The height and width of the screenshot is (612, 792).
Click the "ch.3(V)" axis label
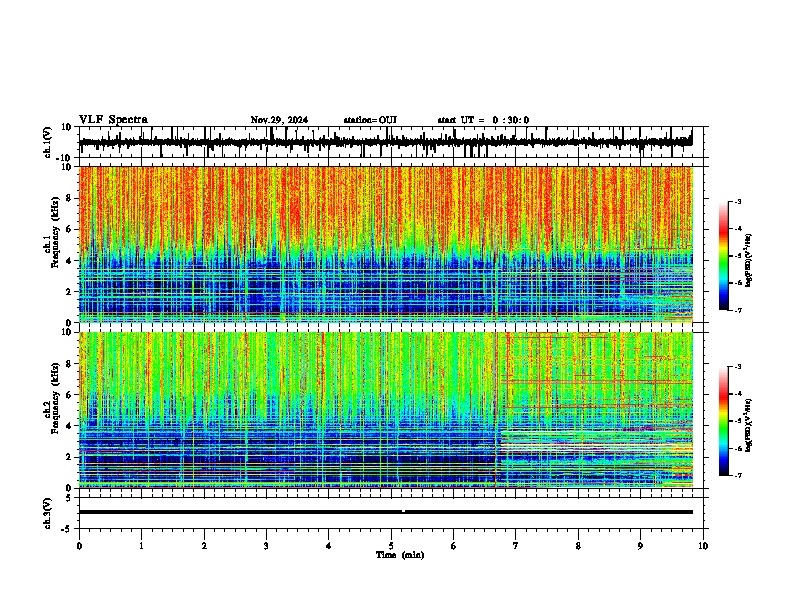(48, 513)
